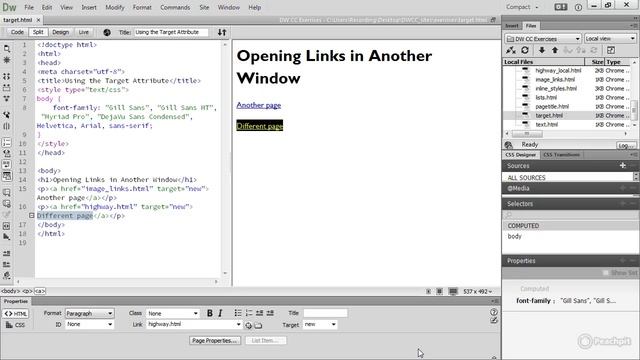Viewport: 640px width, 360px height.
Task: Apply italic formatting in Properties panel
Action: 220,313
